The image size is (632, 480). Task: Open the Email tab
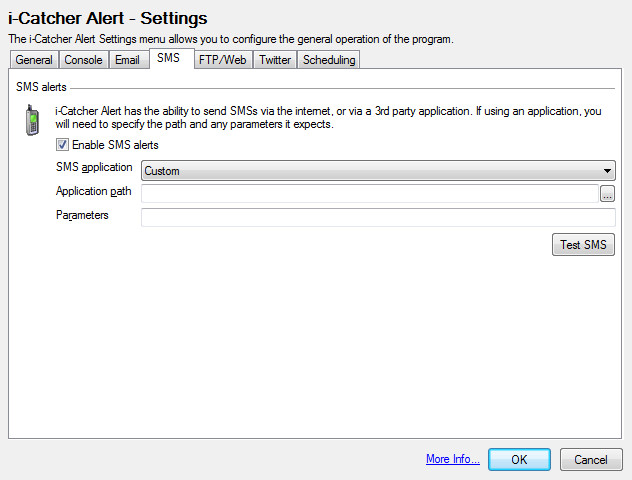pyautogui.click(x=127, y=60)
